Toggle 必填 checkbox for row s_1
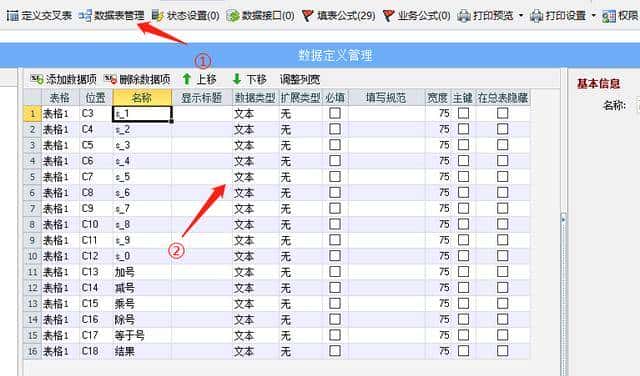Image resolution: width=640 pixels, height=376 pixels. tap(335, 113)
